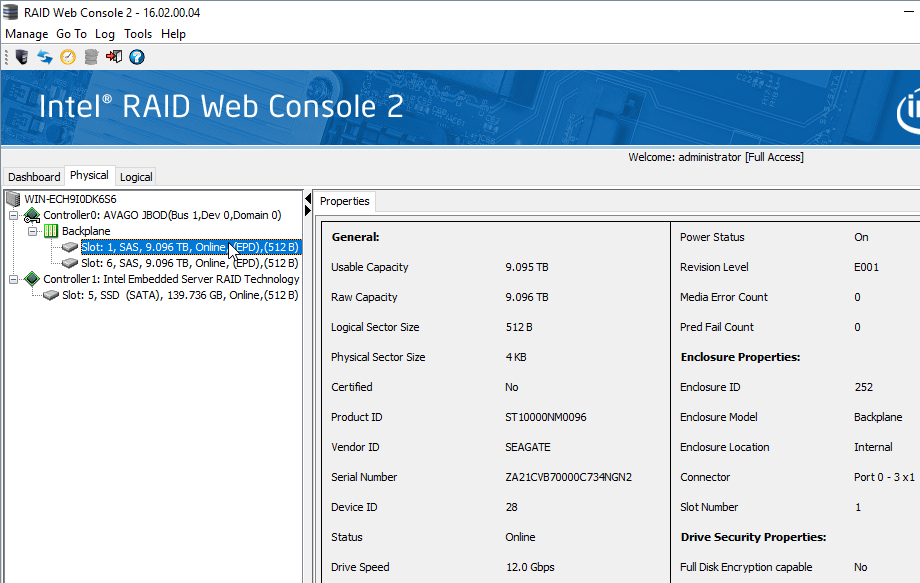The image size is (920, 583).
Task: Click the green diamond Controller1 icon
Action: 32,279
